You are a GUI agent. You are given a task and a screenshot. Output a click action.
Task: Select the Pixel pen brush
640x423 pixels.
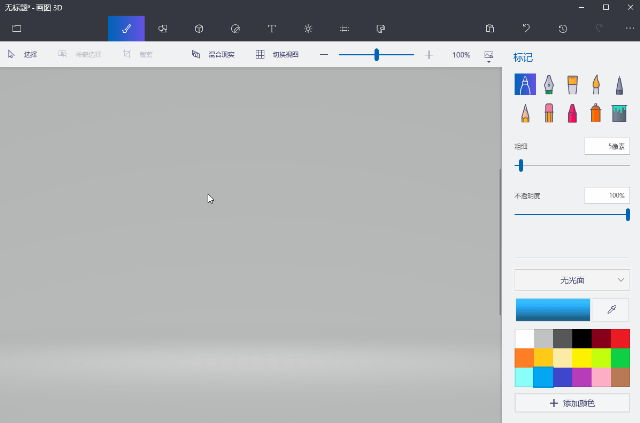pyautogui.click(x=619, y=84)
